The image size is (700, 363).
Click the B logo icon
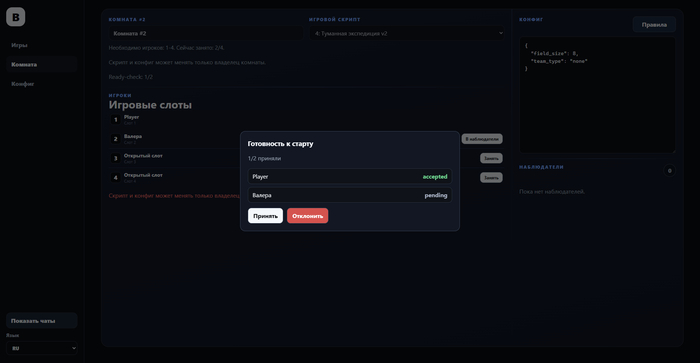pos(16,17)
